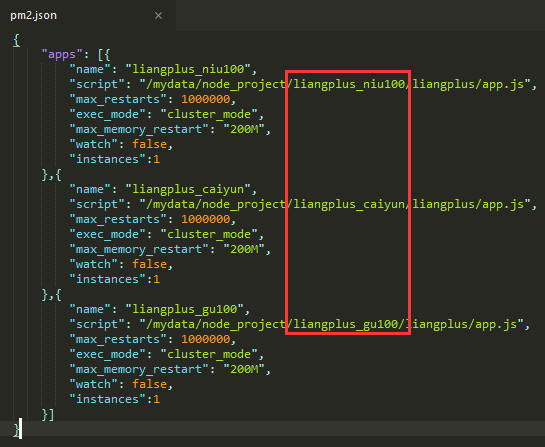The width and height of the screenshot is (545, 447).
Task: Click max_restarts 1000000 in niu100 block
Action: tap(205, 99)
